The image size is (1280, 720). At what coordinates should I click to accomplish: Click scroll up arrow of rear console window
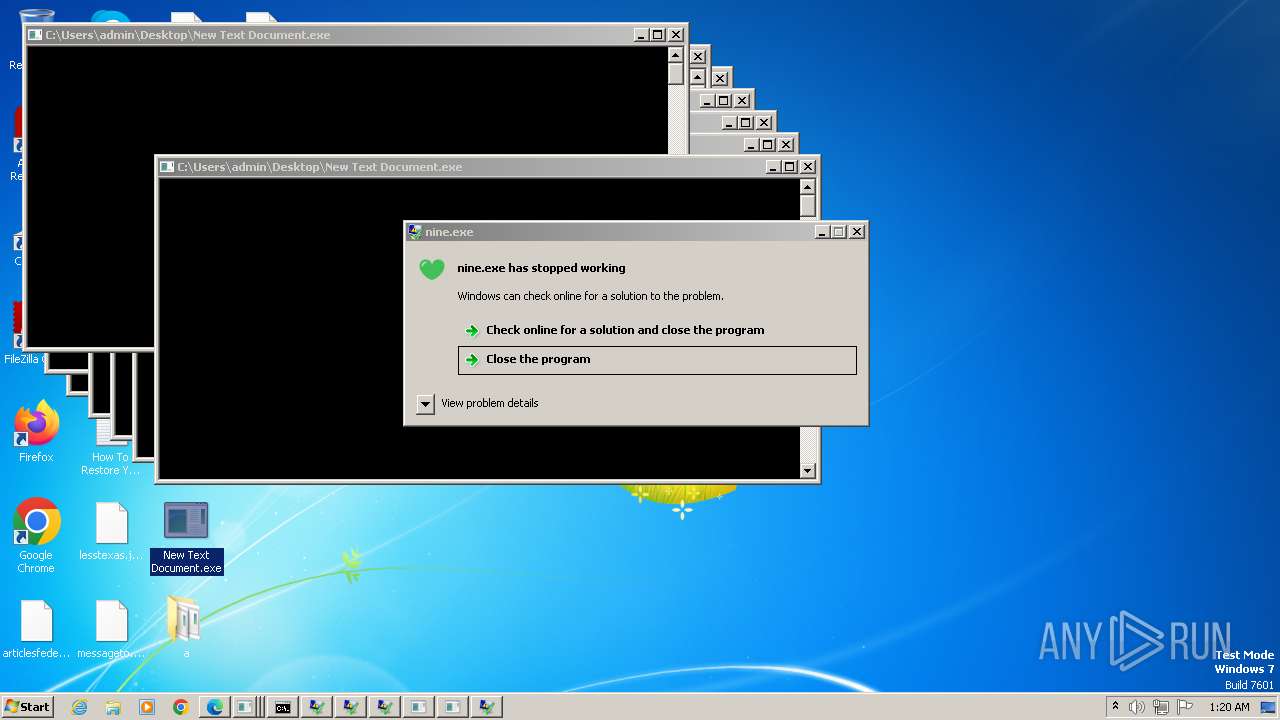point(676,55)
